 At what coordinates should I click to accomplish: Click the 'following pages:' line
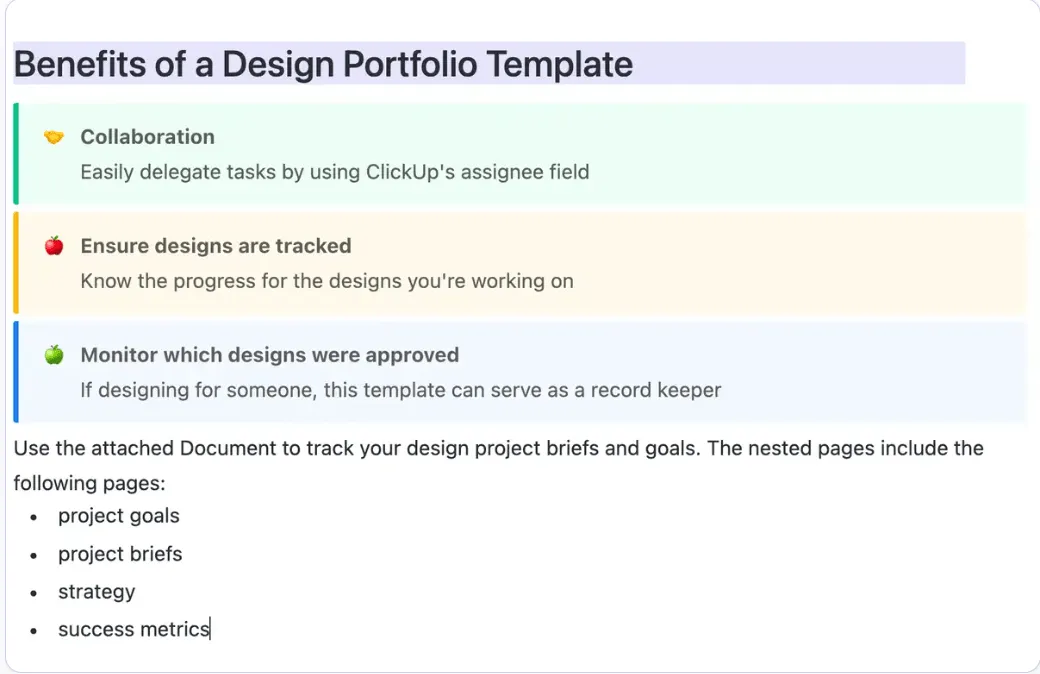pos(89,483)
